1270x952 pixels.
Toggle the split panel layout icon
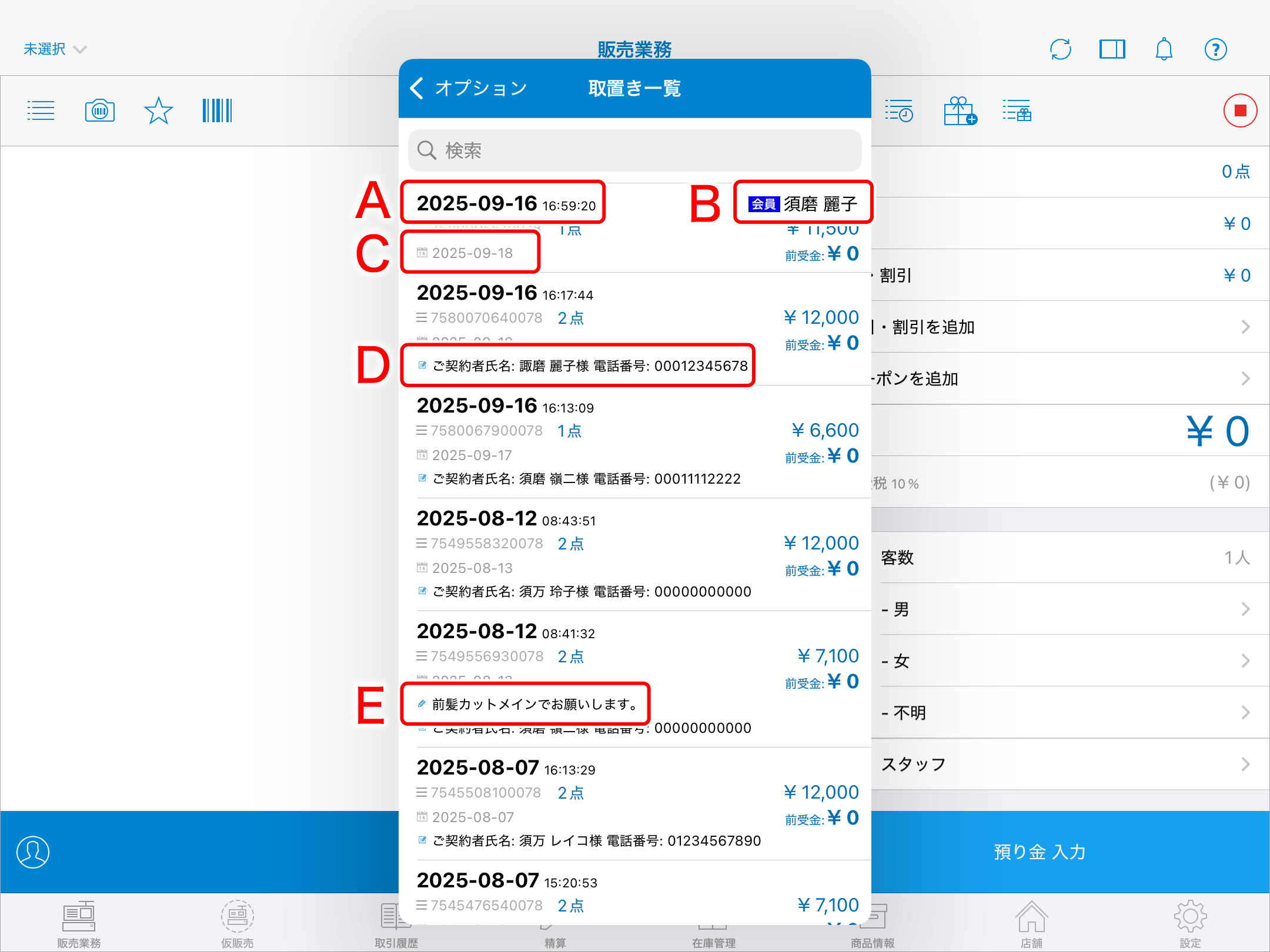(1112, 49)
